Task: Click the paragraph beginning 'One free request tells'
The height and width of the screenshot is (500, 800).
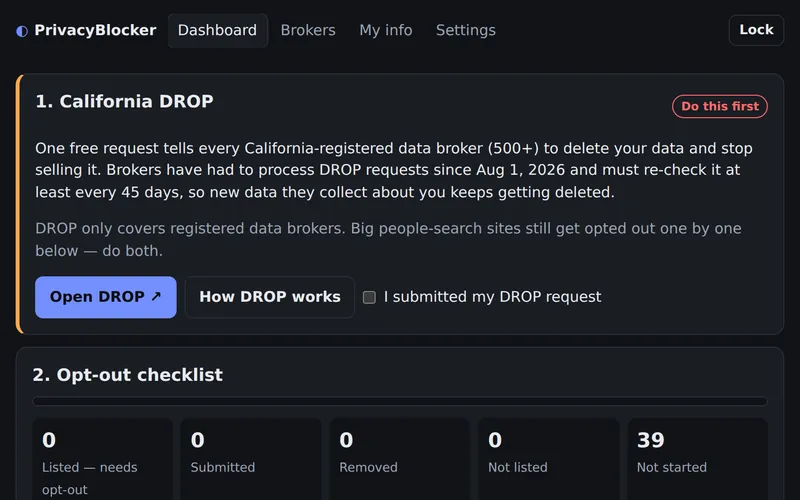Action: [x=394, y=170]
